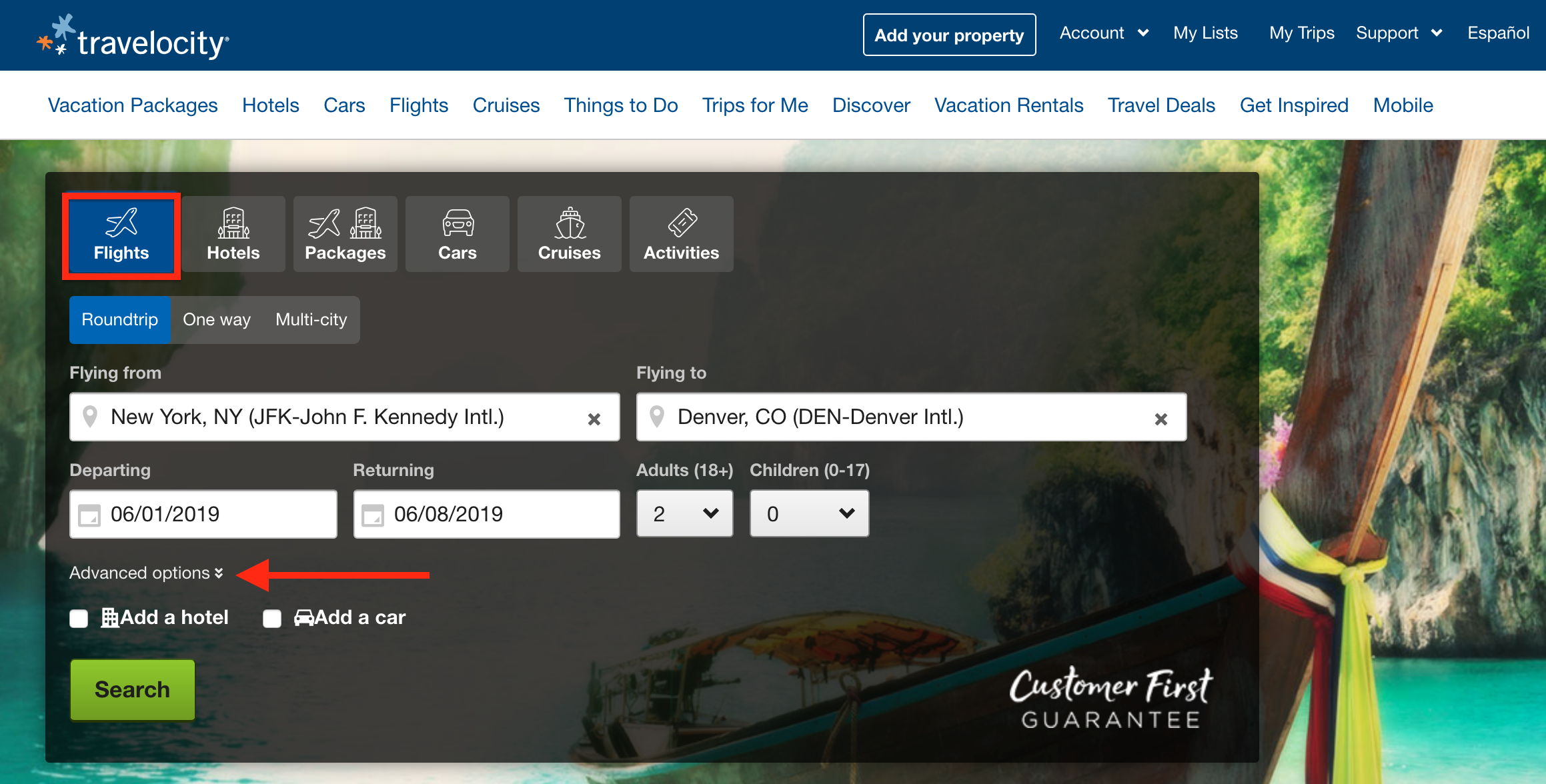This screenshot has width=1546, height=784.
Task: Open Vacation Packages in navigation
Action: 133,105
